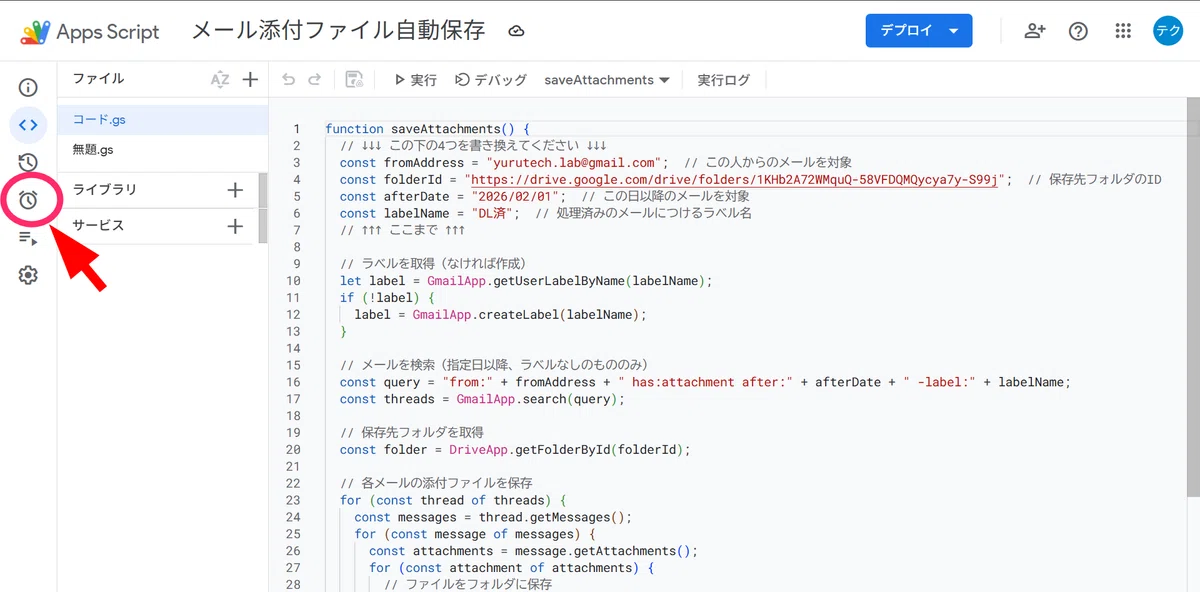Select the 無題.gs file
Screen dimensions: 1200x592
pos(163,150)
